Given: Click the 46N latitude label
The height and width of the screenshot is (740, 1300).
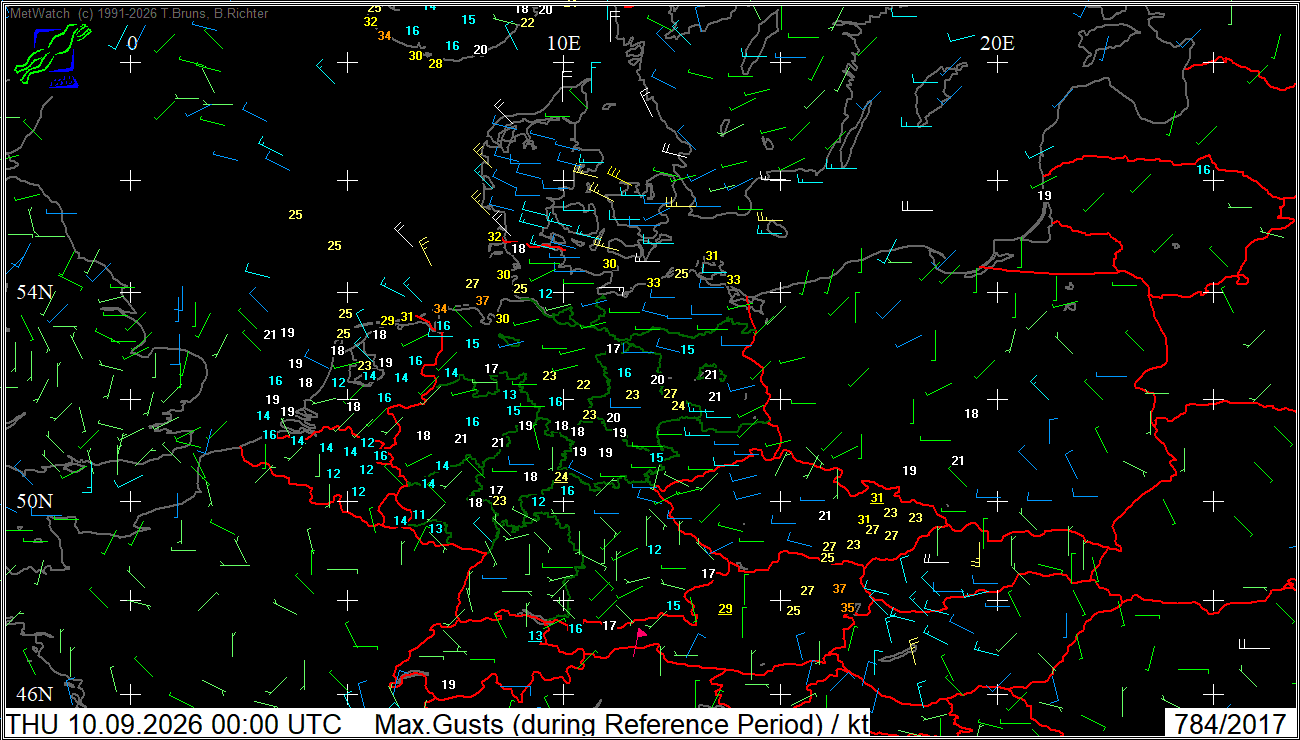Looking at the screenshot, I should pyautogui.click(x=33, y=694).
